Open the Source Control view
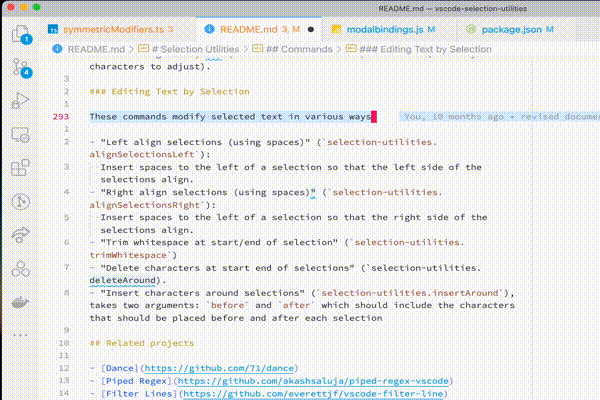600x400 pixels. pos(21,68)
